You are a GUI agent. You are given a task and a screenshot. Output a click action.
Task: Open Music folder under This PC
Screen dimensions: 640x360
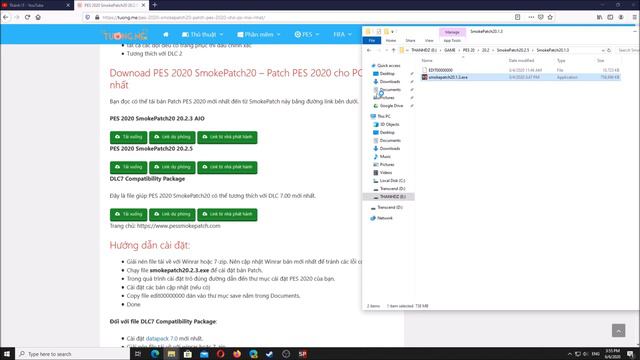(385, 157)
